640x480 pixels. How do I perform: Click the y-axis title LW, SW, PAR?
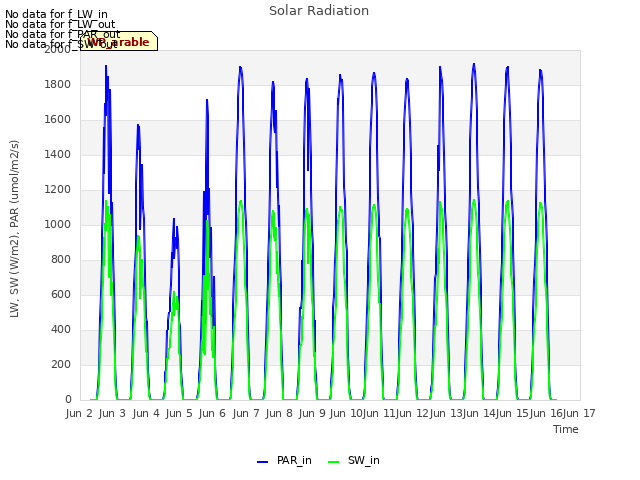[x=14, y=229]
